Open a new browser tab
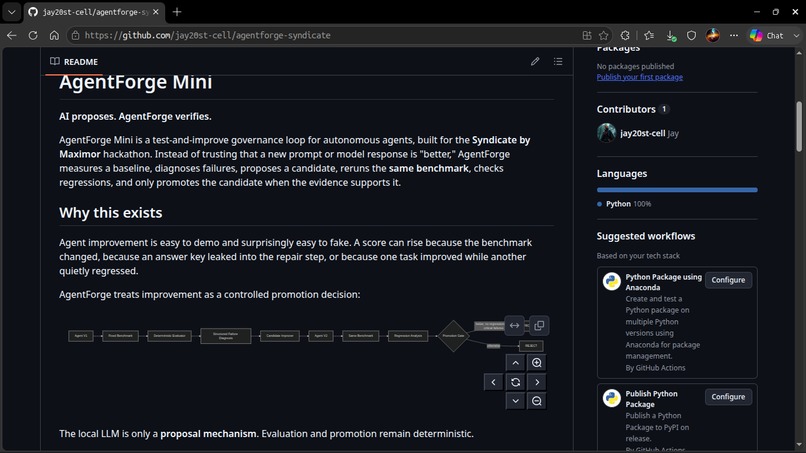This screenshot has width=806, height=453. (177, 12)
